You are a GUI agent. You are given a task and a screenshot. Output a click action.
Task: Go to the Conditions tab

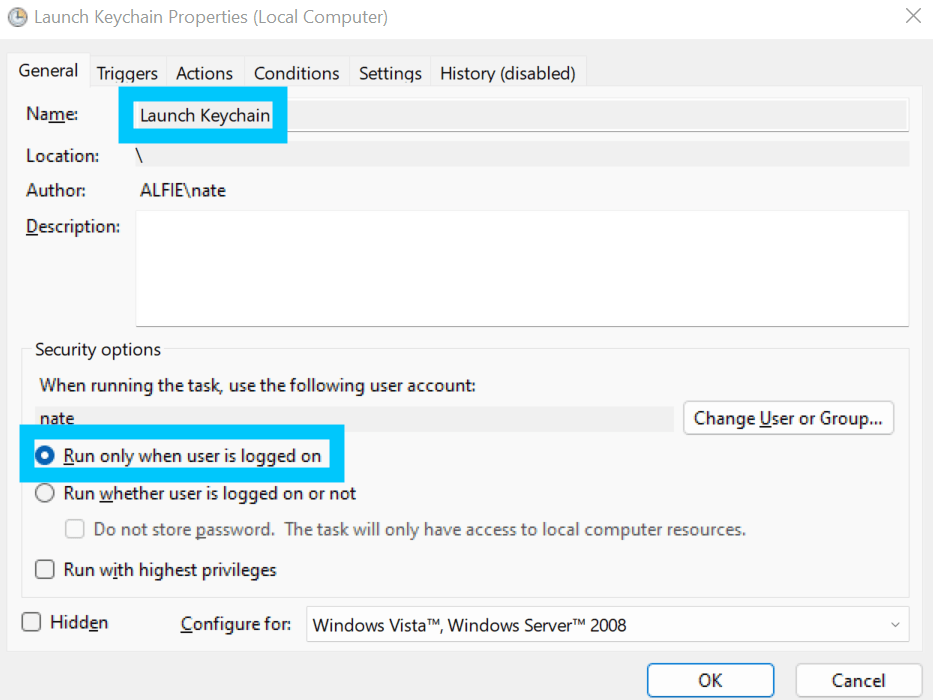(296, 73)
